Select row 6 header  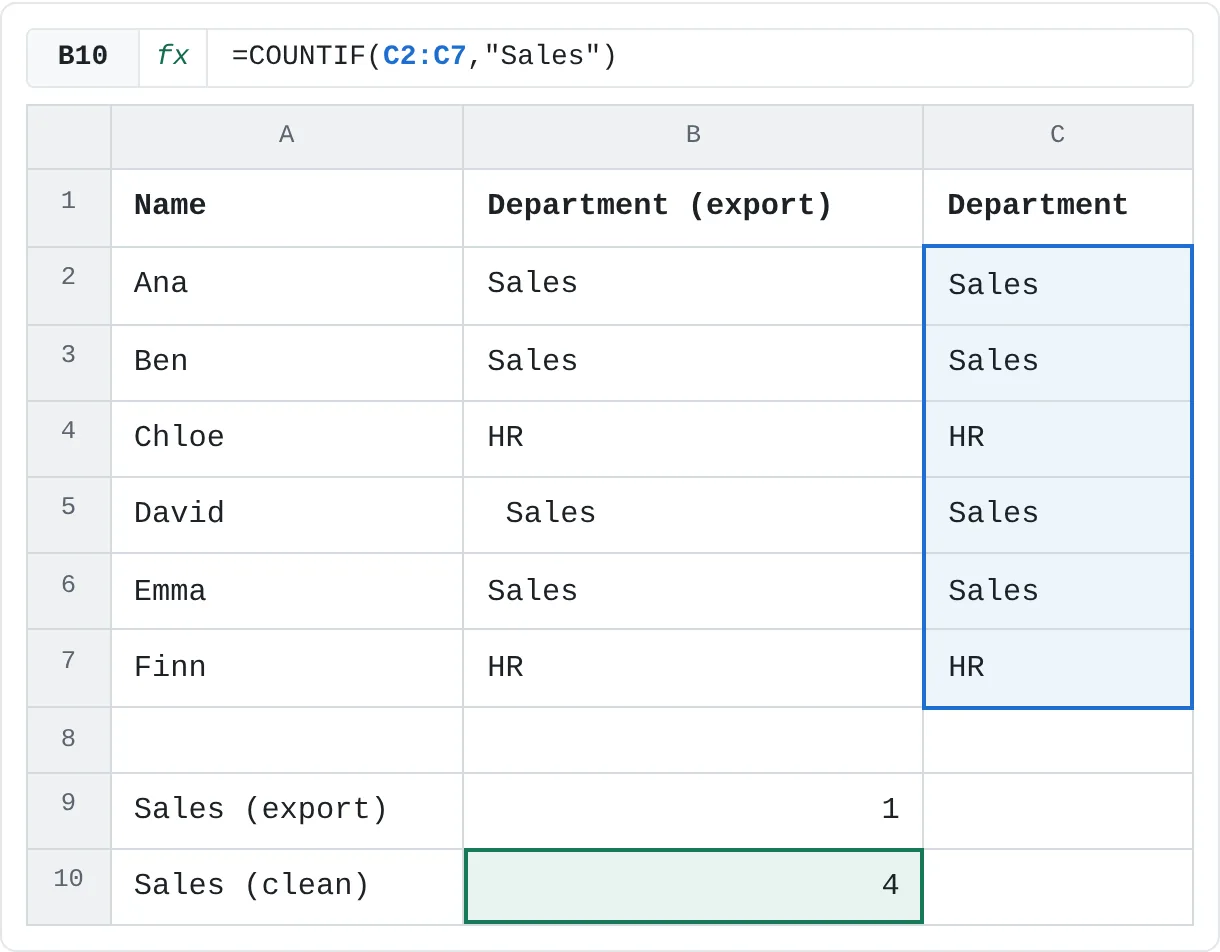(x=69, y=590)
